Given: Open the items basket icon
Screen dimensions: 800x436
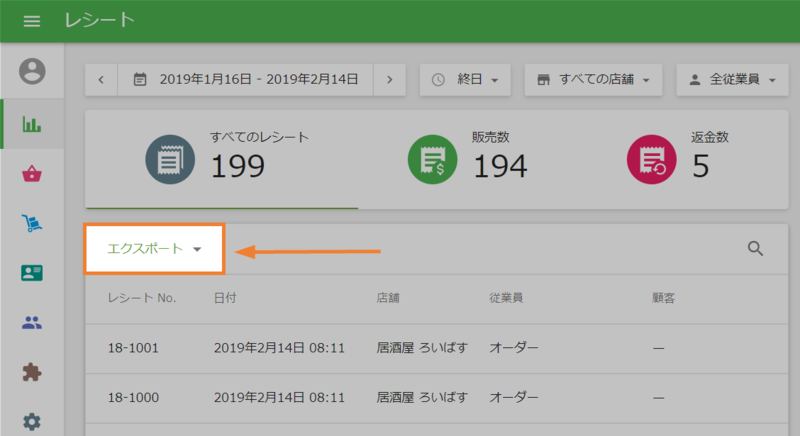Looking at the screenshot, I should [x=32, y=173].
